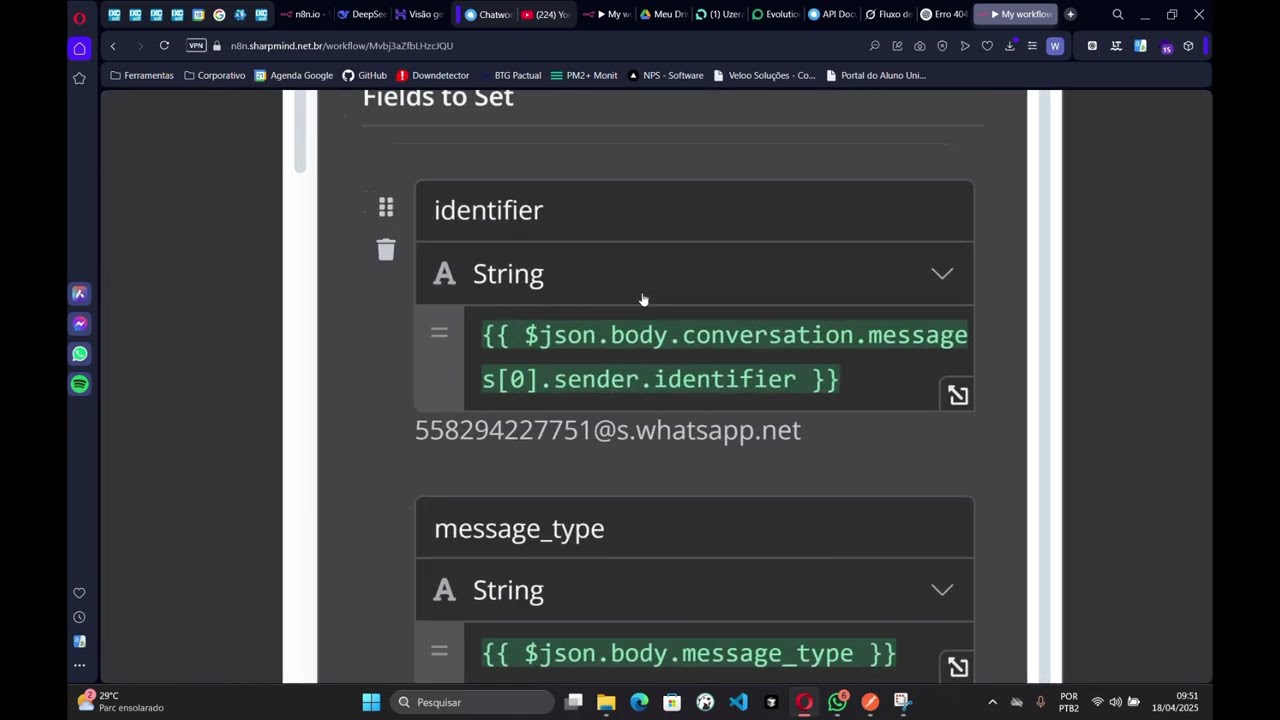Open Opera bookmarks star in sidebar
1280x720 pixels.
[79, 78]
